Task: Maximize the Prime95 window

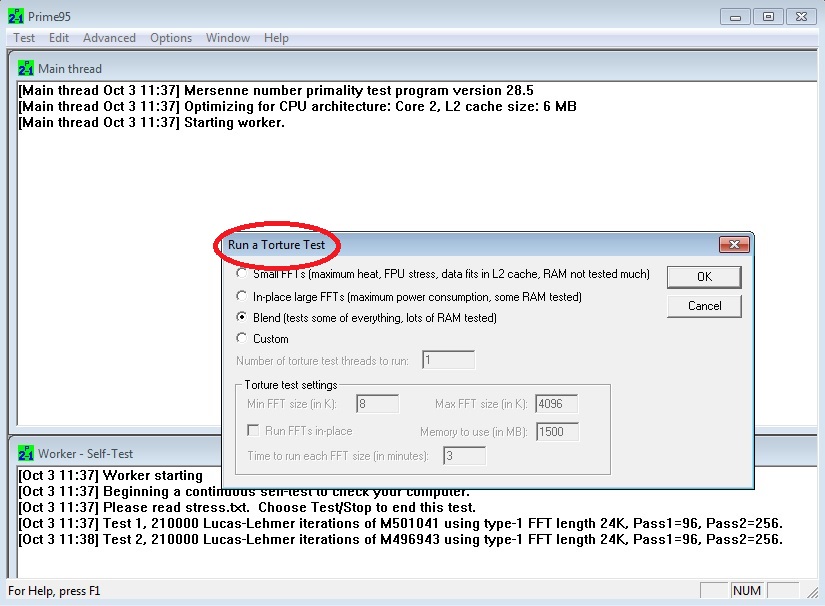Action: pyautogui.click(x=768, y=17)
